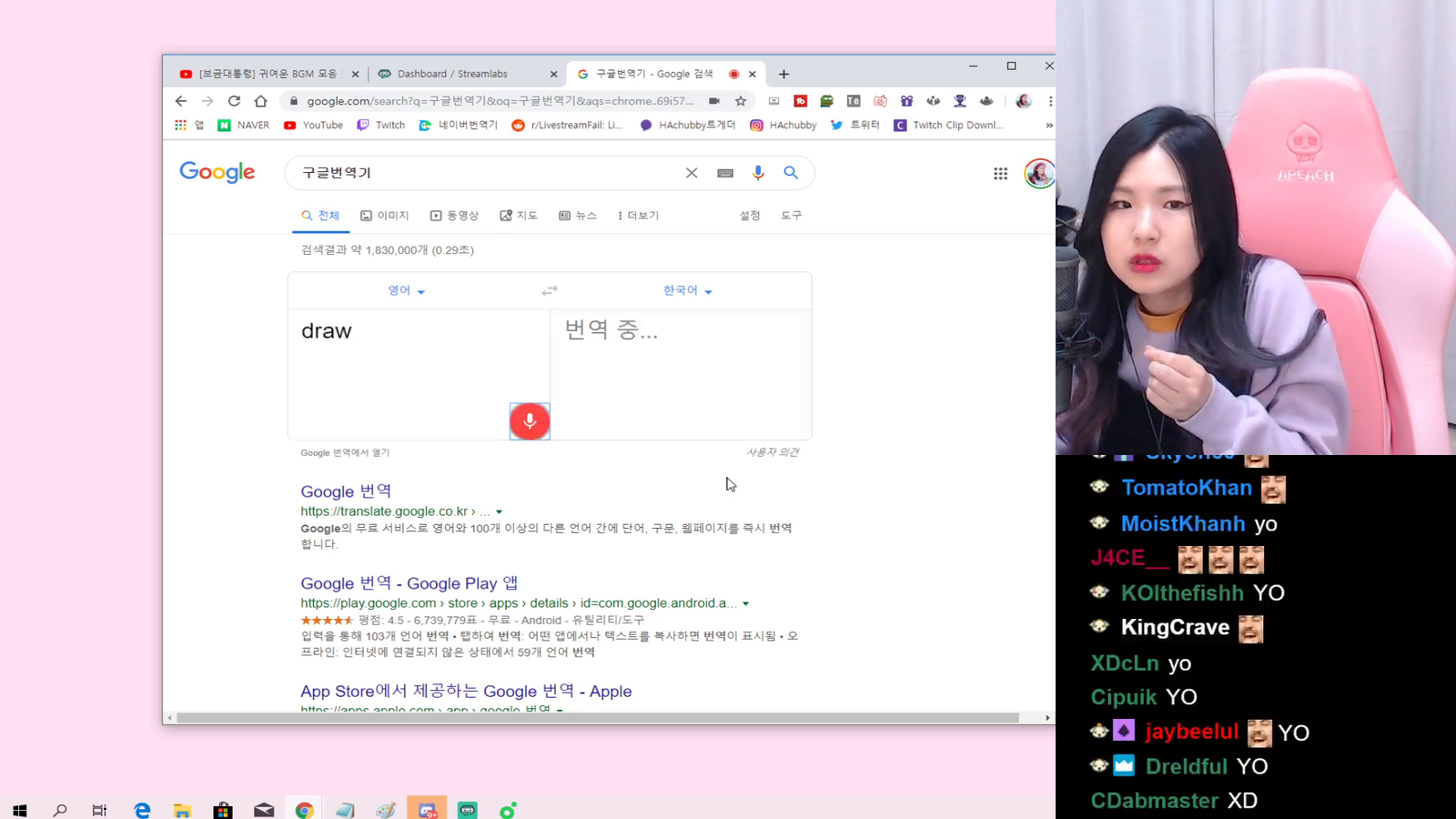The height and width of the screenshot is (819, 1456).
Task: Open the Apps shortcut in bookmarks bar
Action: [188, 126]
